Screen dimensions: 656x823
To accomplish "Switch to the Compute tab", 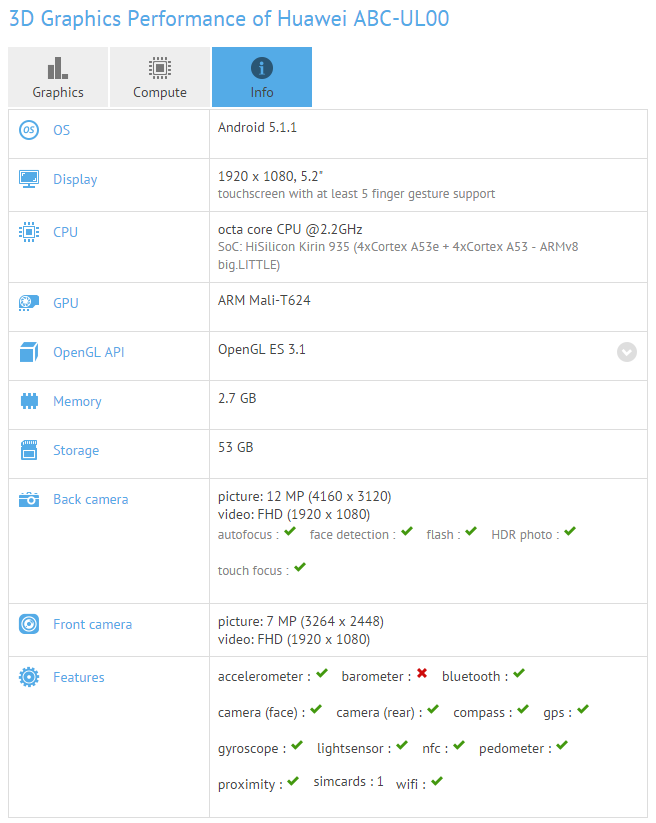I will tap(160, 77).
